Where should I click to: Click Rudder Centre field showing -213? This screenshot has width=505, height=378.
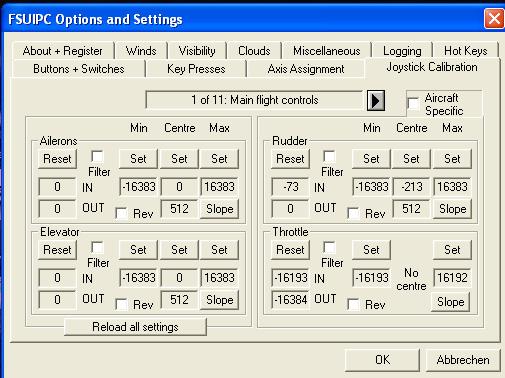[x=412, y=187]
